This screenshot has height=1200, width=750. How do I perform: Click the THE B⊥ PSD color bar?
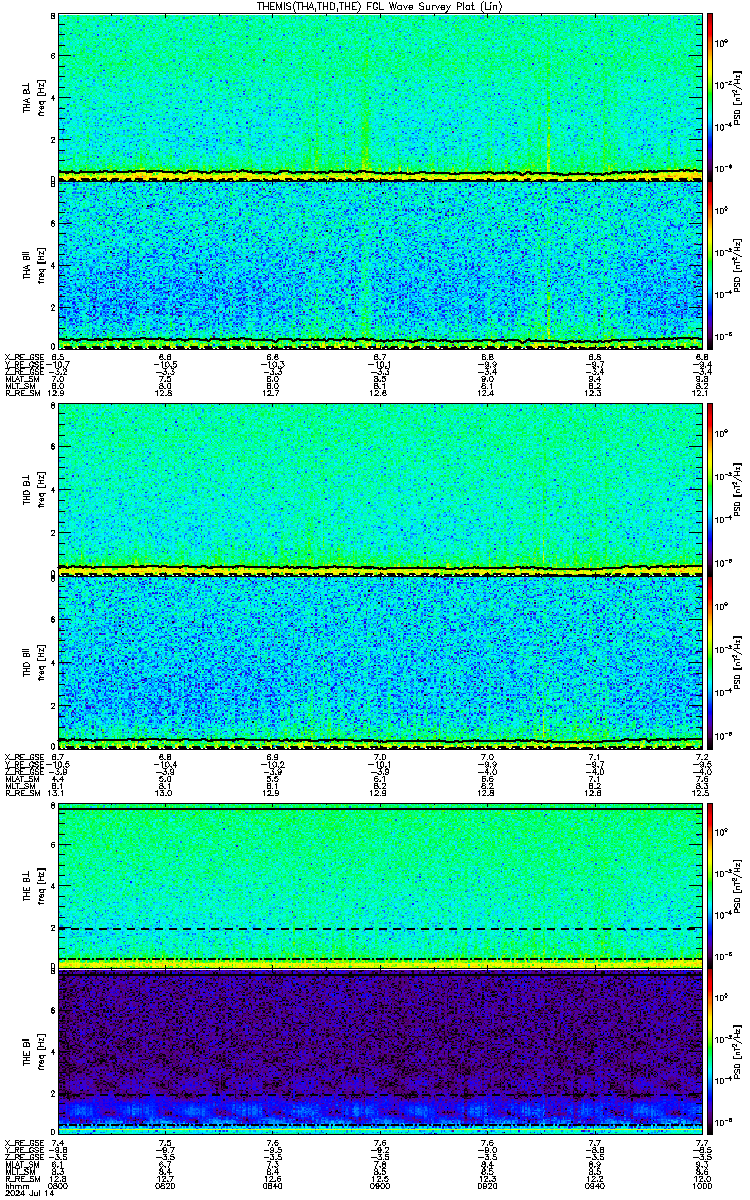(710, 886)
